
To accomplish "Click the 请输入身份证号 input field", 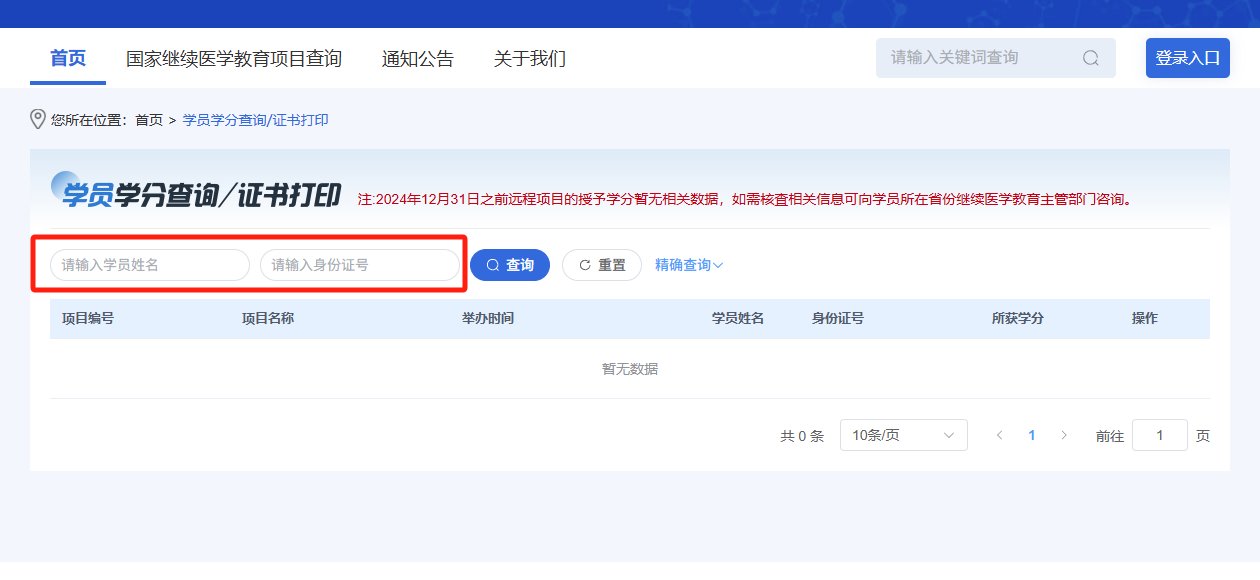I will [x=360, y=265].
